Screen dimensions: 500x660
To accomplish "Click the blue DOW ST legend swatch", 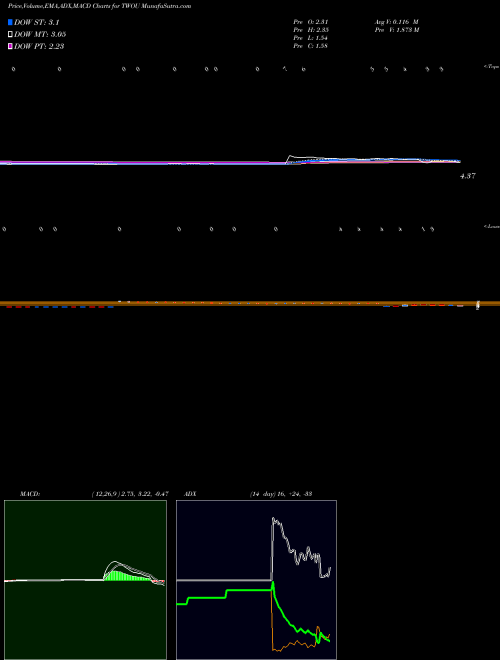I will pyautogui.click(x=10, y=22).
